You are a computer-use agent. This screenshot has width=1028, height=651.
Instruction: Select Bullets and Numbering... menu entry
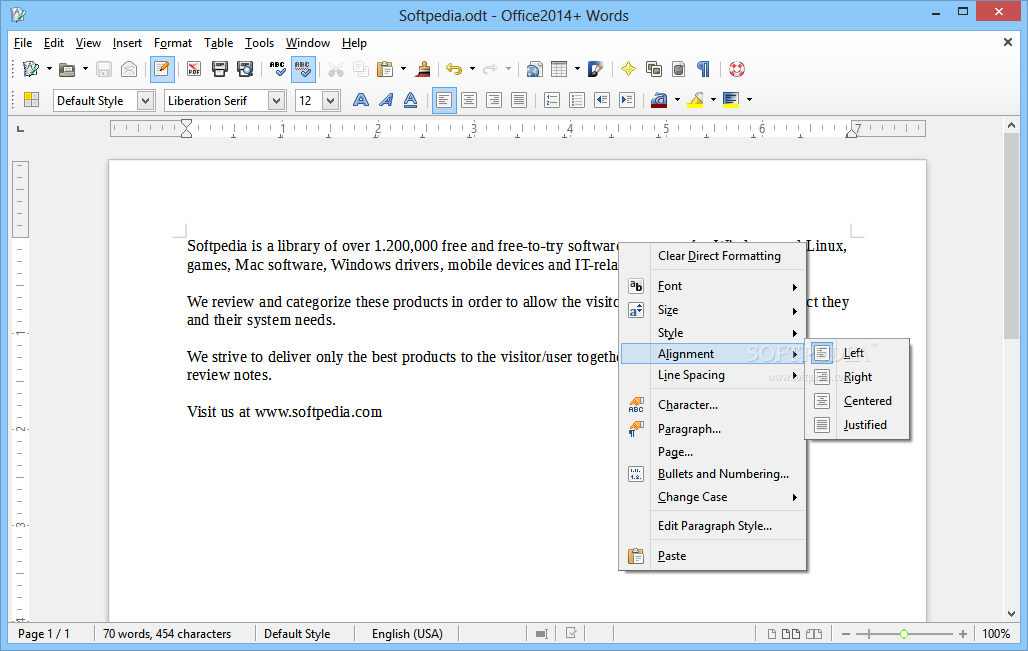(x=712, y=473)
